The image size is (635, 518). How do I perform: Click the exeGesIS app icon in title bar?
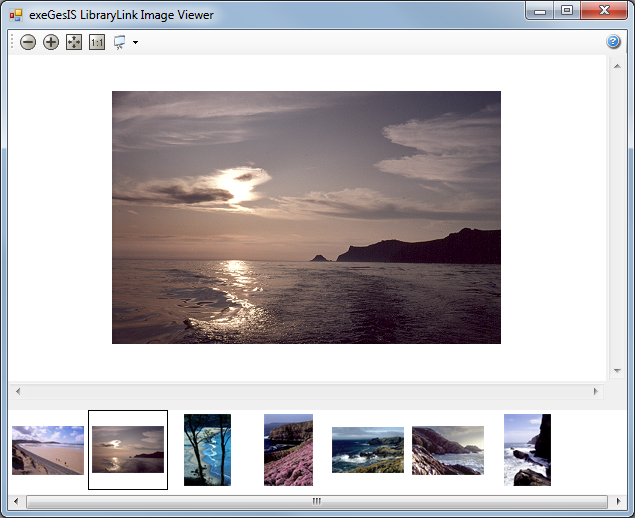16,15
